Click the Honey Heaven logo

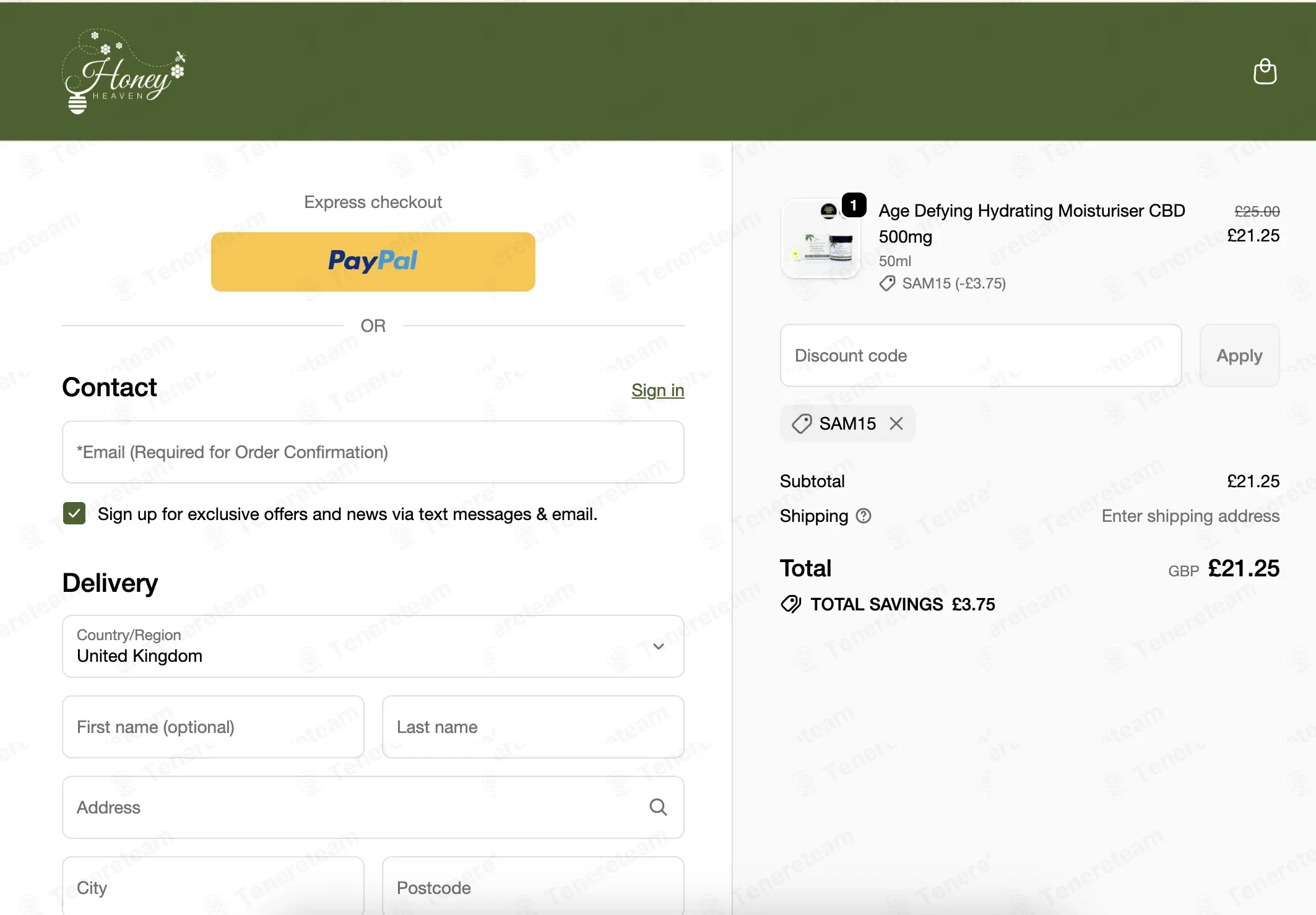(124, 71)
